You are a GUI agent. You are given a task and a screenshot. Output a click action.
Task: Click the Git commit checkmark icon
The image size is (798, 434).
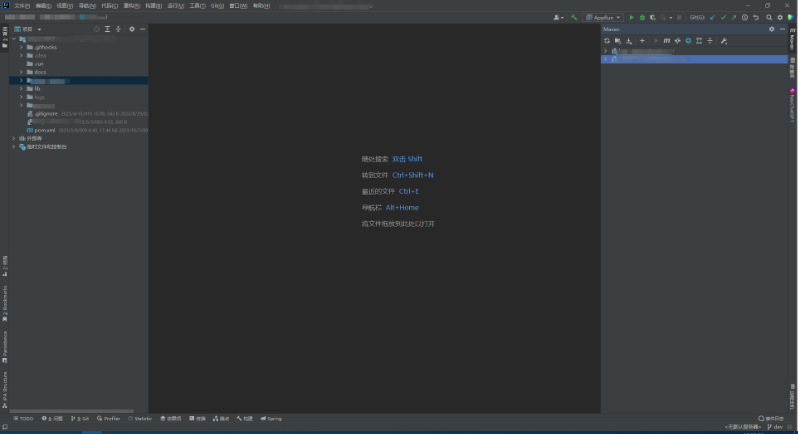723,17
